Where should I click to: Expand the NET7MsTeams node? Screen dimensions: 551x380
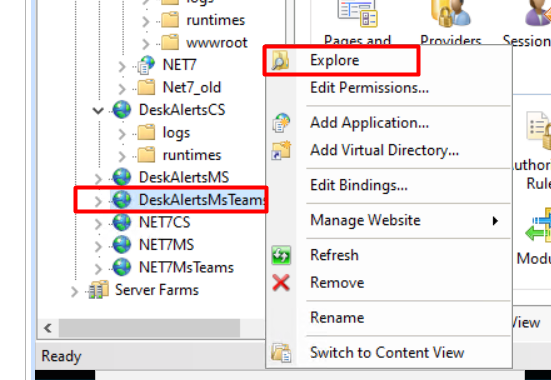(98, 268)
